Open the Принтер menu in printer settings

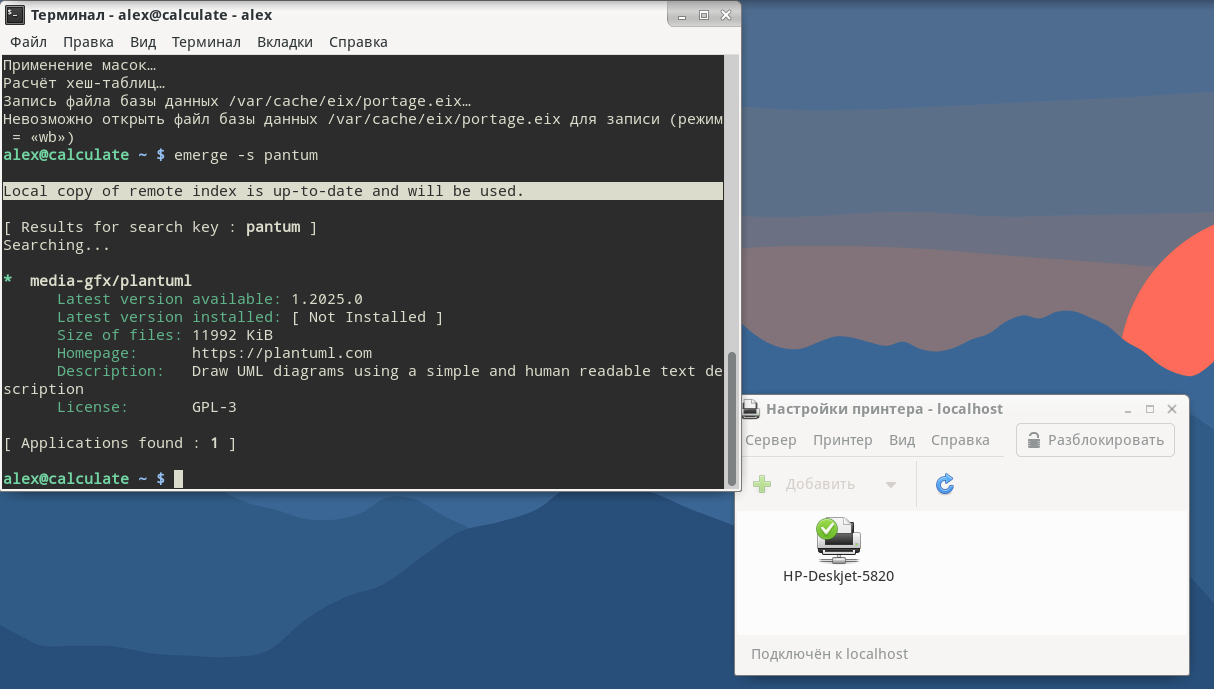pos(843,440)
